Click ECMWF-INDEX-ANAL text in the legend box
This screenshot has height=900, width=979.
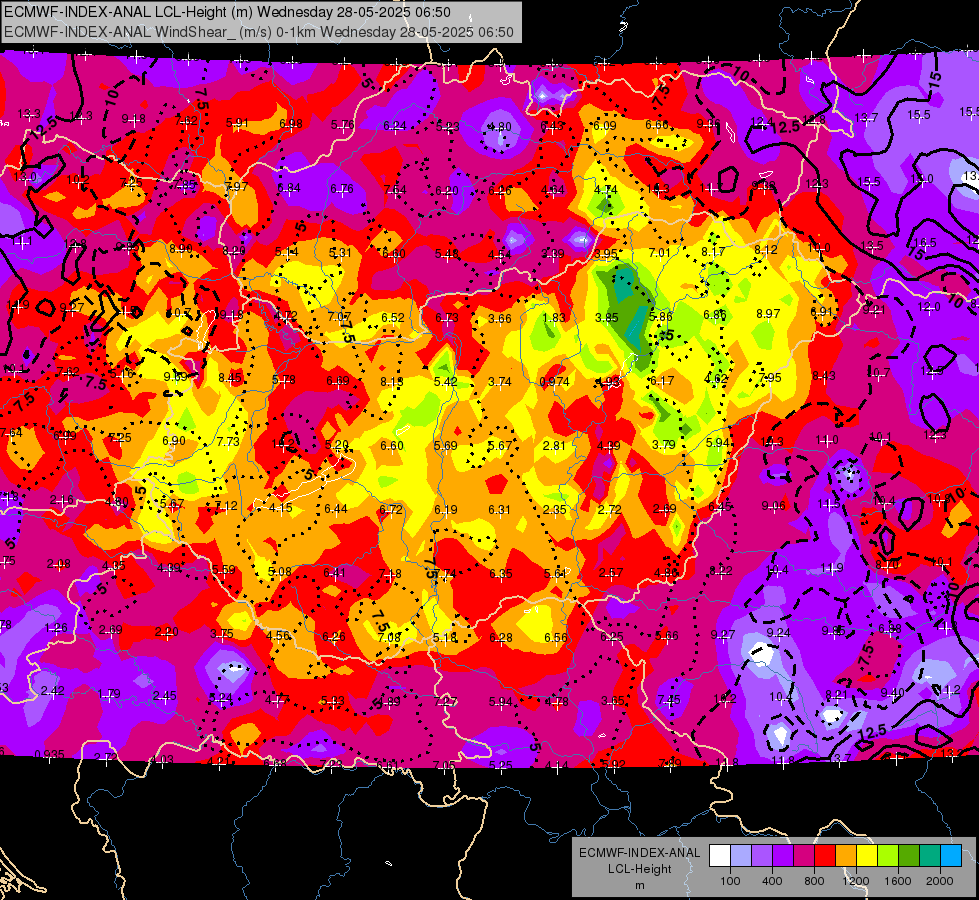click(x=639, y=853)
